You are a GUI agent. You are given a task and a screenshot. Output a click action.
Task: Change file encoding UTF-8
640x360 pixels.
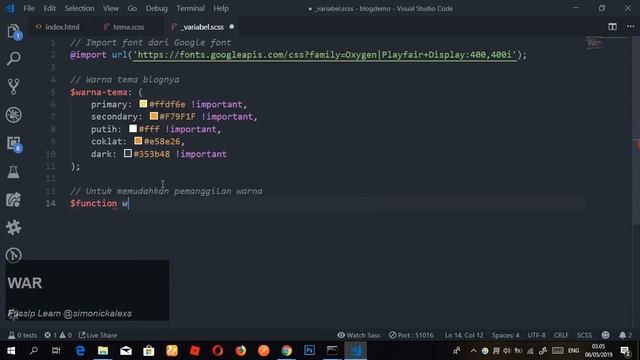tap(536, 335)
